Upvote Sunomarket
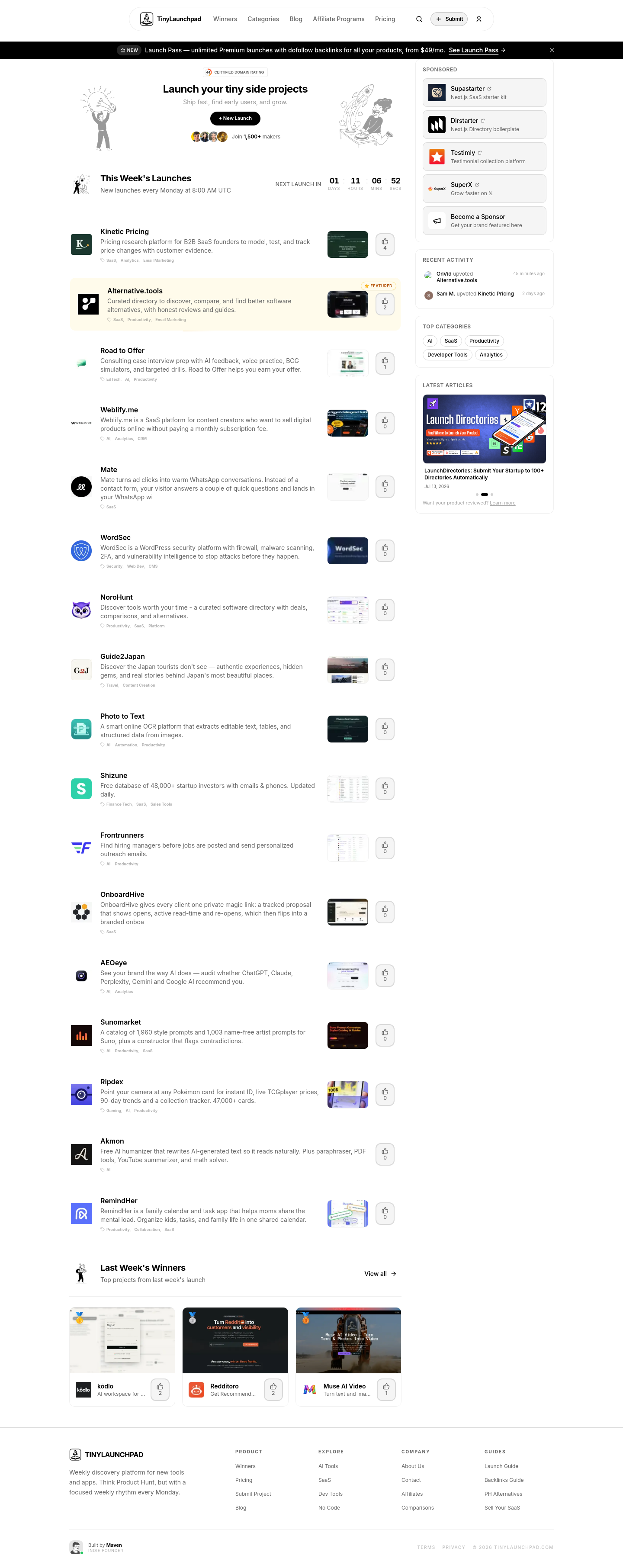 pos(385,1035)
